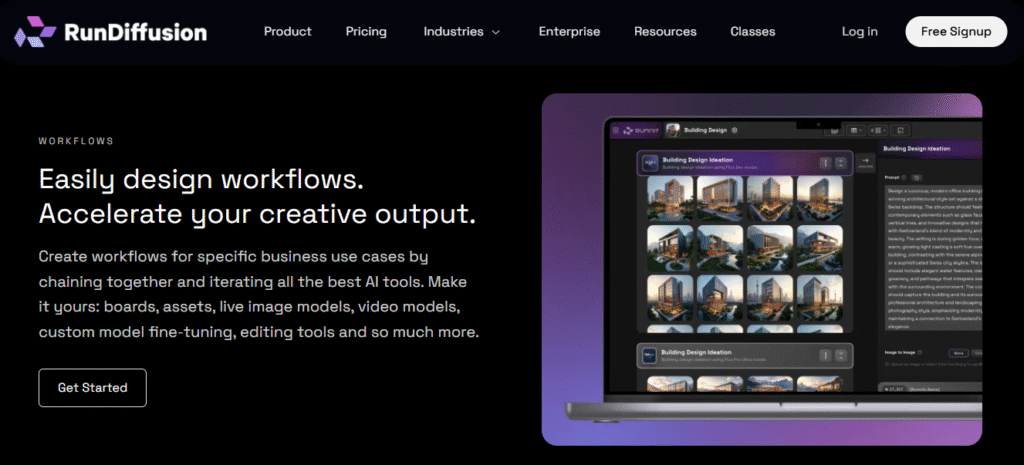
Task: Click the window icon at Runnit toolbar's right end
Action: (901, 130)
